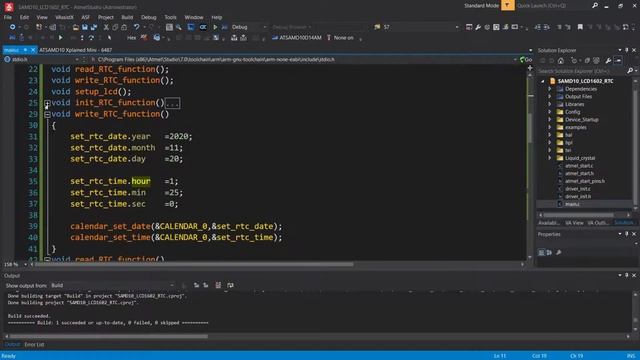Image resolution: width=640 pixels, height=360 pixels.
Task: Select driver_init.c in Solution Explorer
Action: tap(578, 189)
